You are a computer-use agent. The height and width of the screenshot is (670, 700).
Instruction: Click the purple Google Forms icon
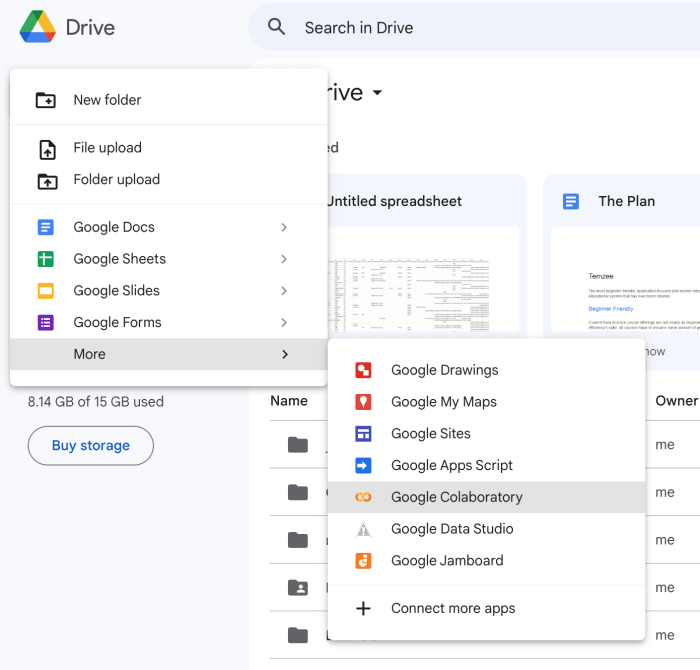coord(46,322)
